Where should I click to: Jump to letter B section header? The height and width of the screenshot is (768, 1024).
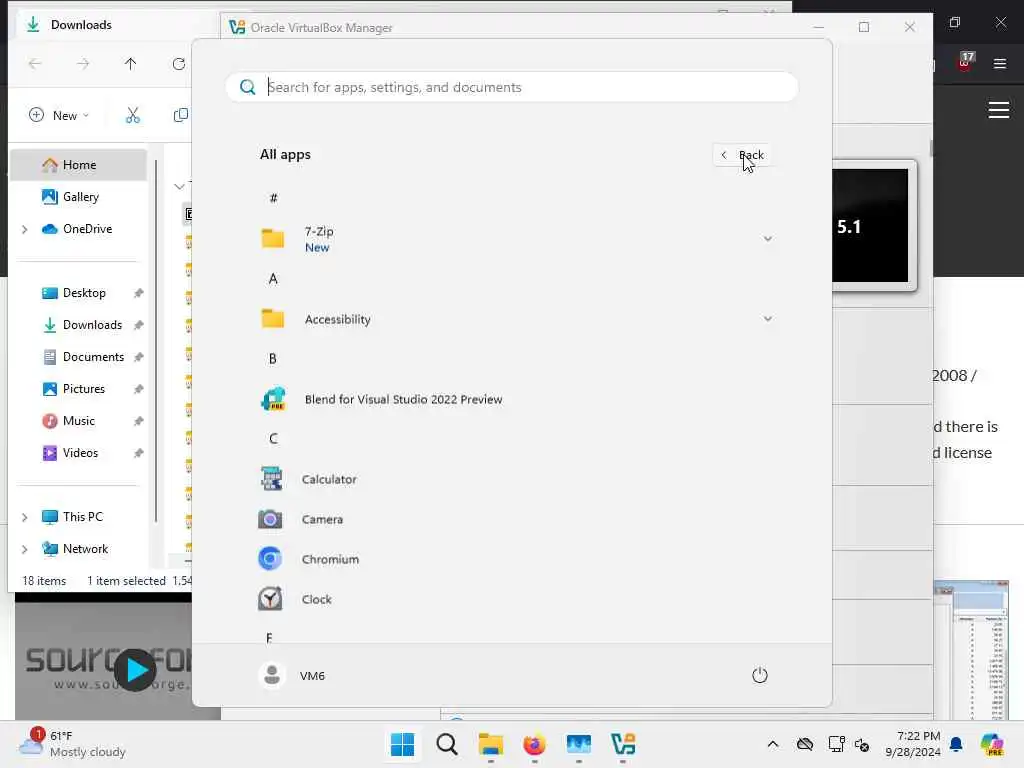(x=273, y=359)
